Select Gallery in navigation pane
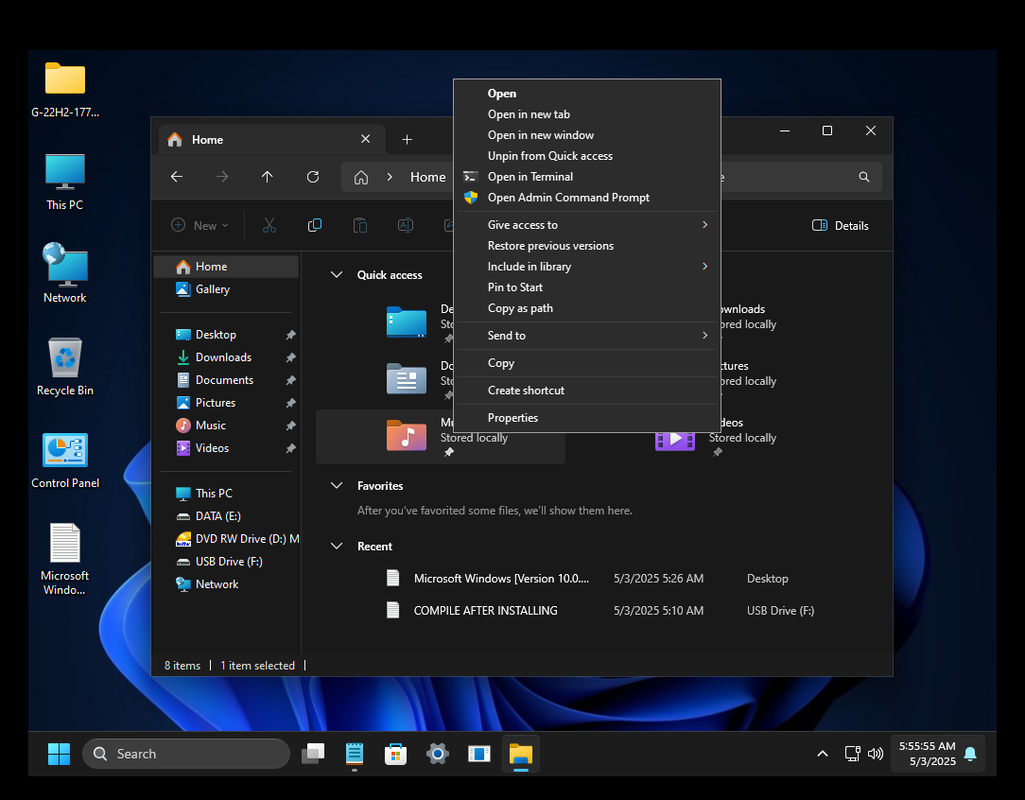The image size is (1025, 800). point(226,289)
